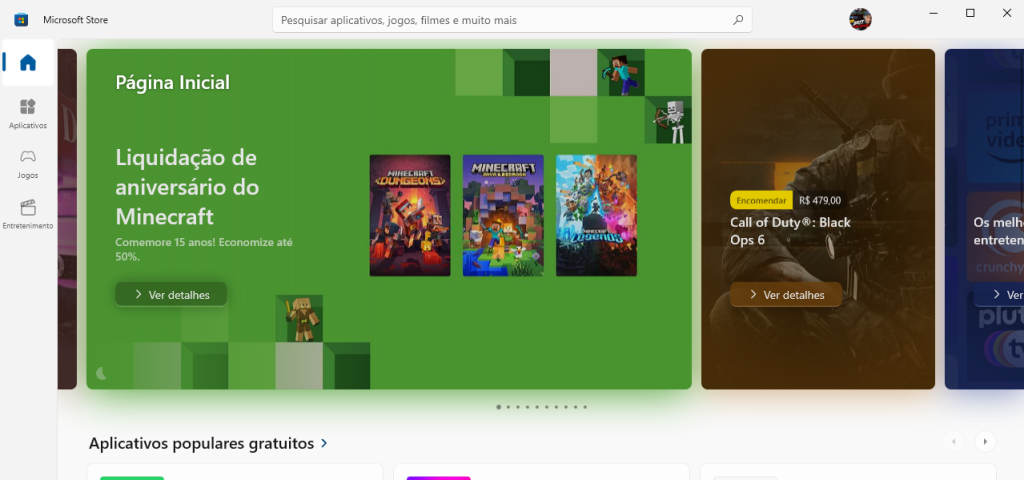Click the Encomendar pre-order badge
The height and width of the screenshot is (480, 1024).
click(x=762, y=200)
